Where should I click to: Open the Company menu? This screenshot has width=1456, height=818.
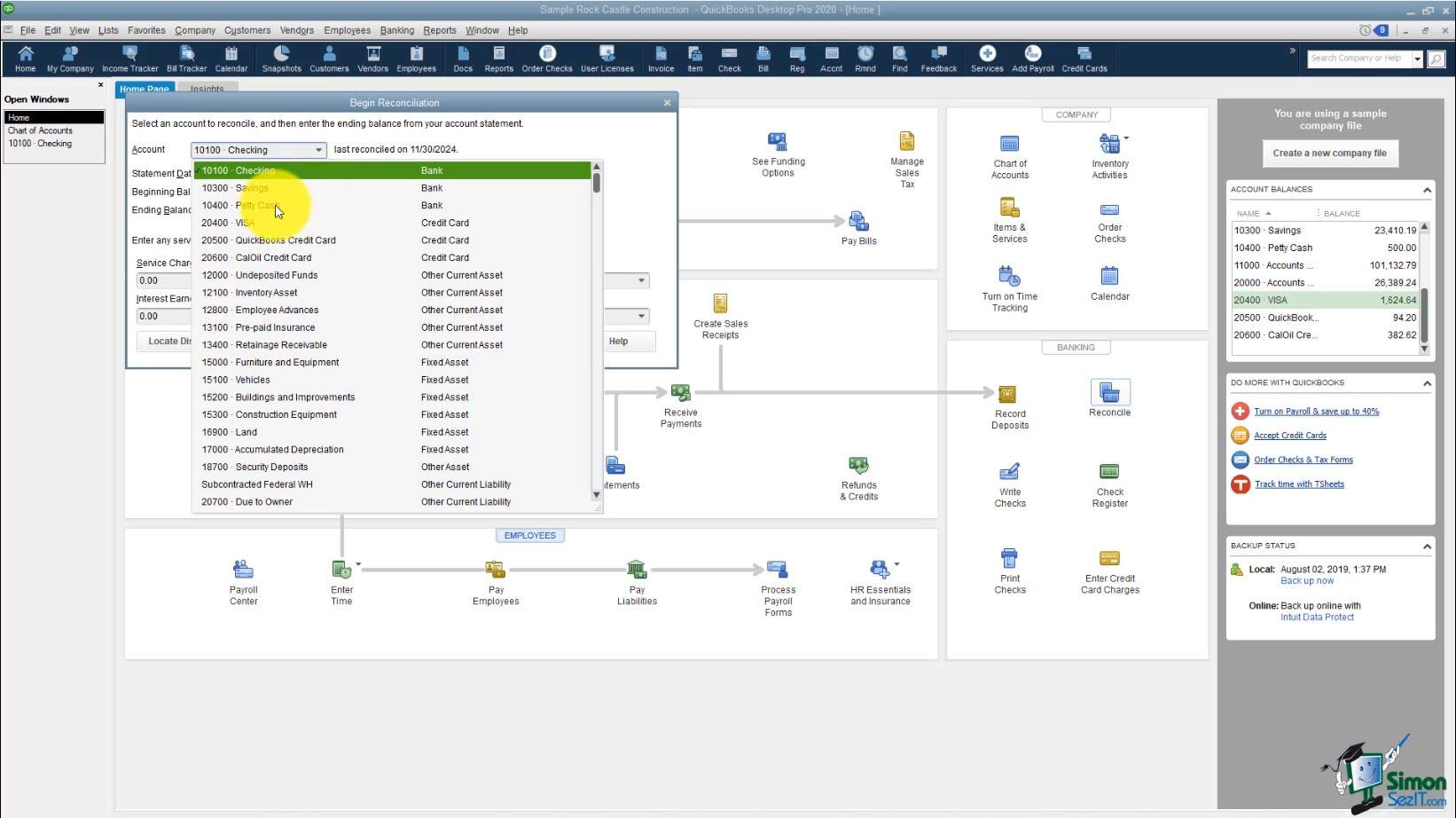tap(195, 30)
